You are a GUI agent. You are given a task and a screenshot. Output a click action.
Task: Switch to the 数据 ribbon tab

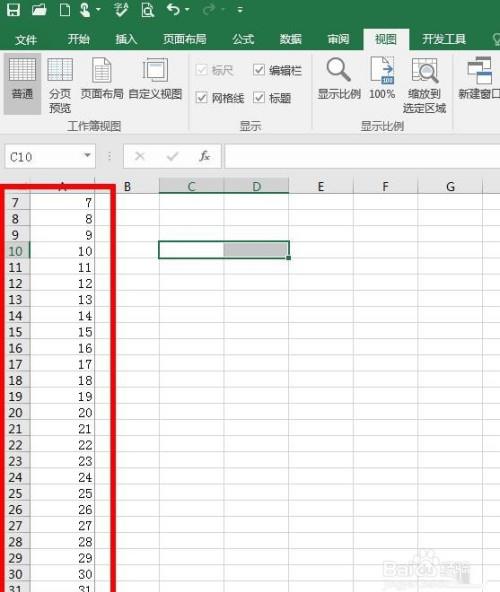coord(290,39)
